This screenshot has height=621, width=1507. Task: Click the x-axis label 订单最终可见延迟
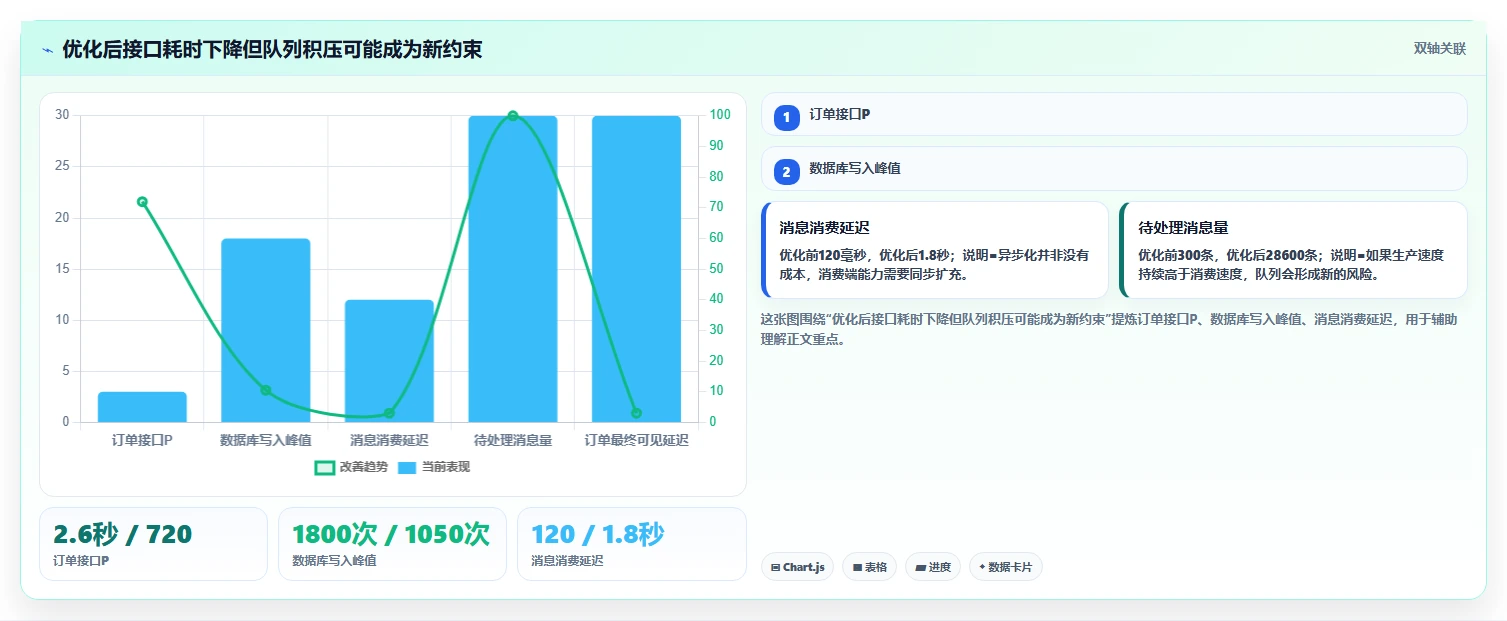636,440
